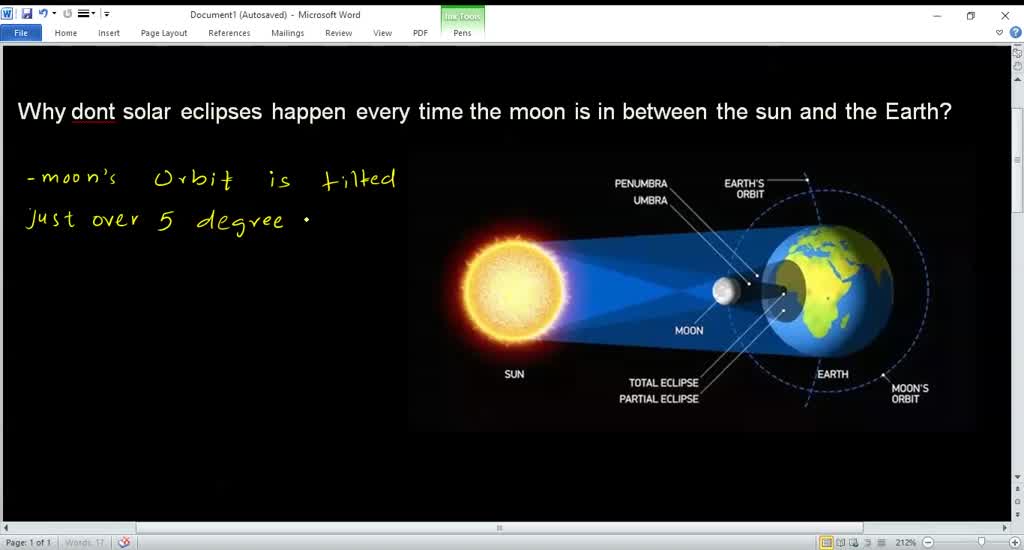Open Word Help question mark icon
Screen dimensions: 1024x550
coord(1015,32)
